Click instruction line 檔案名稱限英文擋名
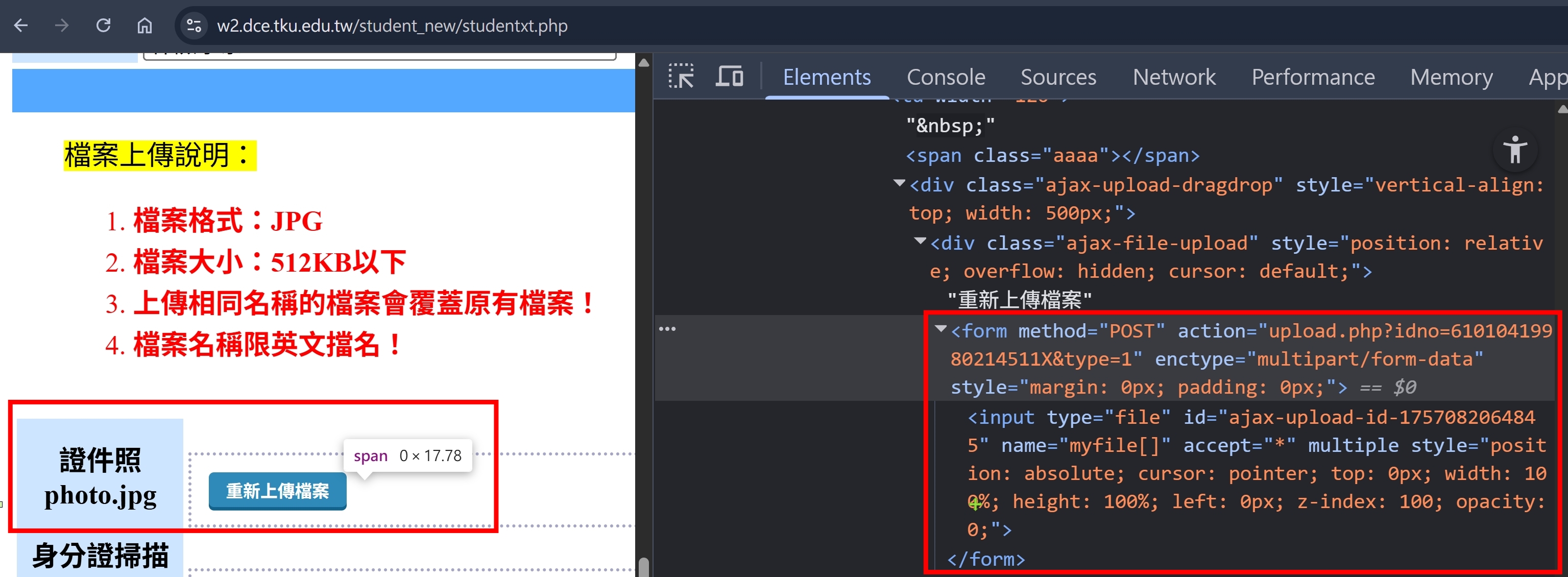Image resolution: width=1568 pixels, height=577 pixels. click(268, 345)
